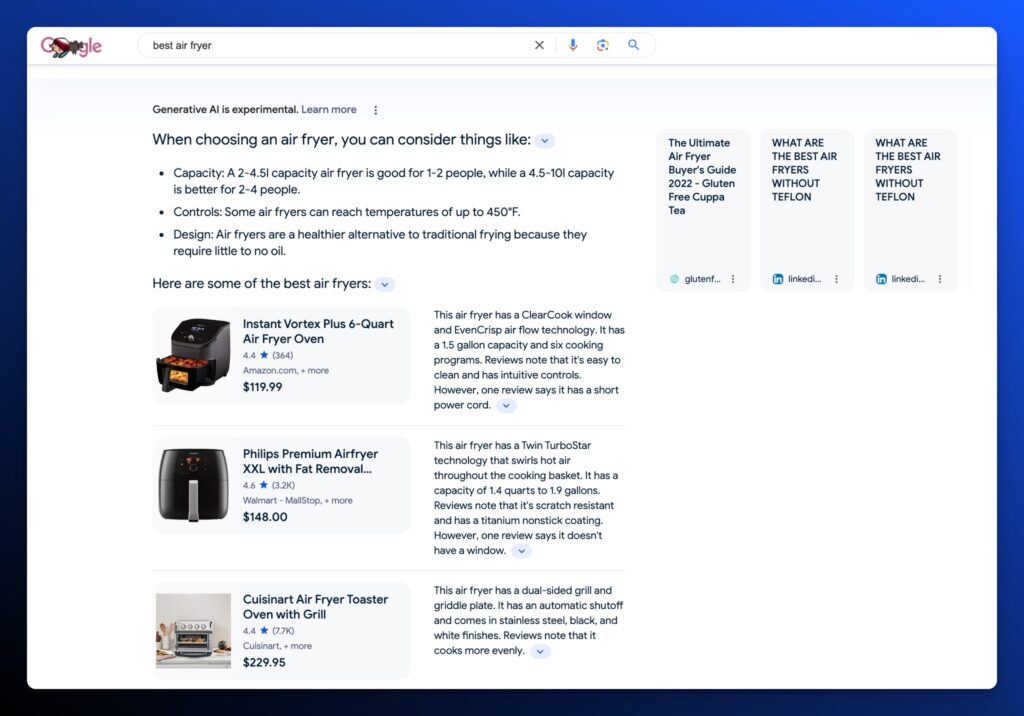
Task: Click the Cuisinart toaster oven thumbnail
Action: pyautogui.click(x=193, y=630)
